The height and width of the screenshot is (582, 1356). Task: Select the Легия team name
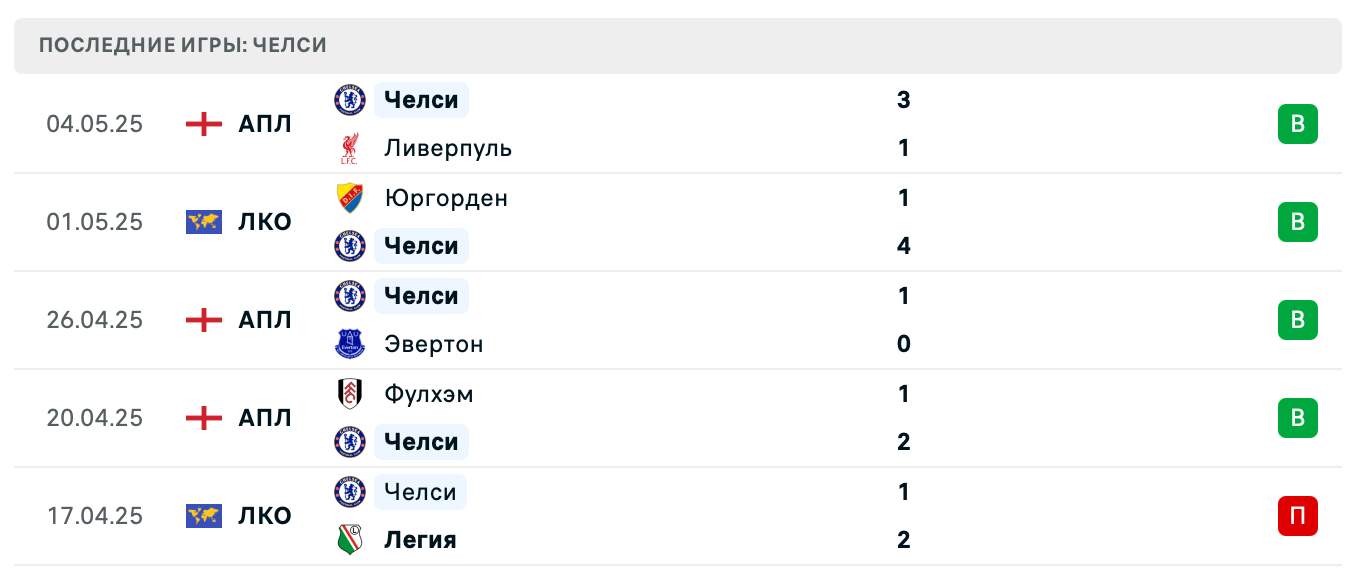pos(418,540)
